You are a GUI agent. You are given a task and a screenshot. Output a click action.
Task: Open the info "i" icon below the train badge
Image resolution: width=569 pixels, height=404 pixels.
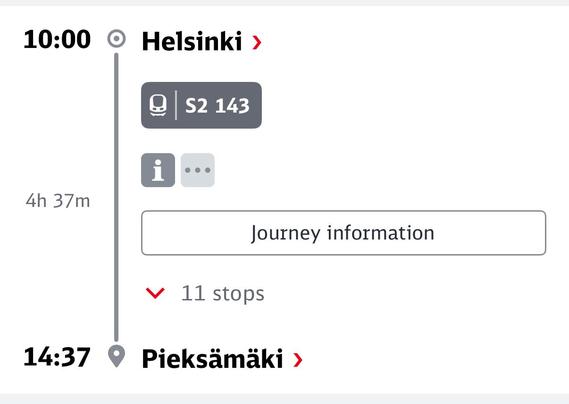158,170
